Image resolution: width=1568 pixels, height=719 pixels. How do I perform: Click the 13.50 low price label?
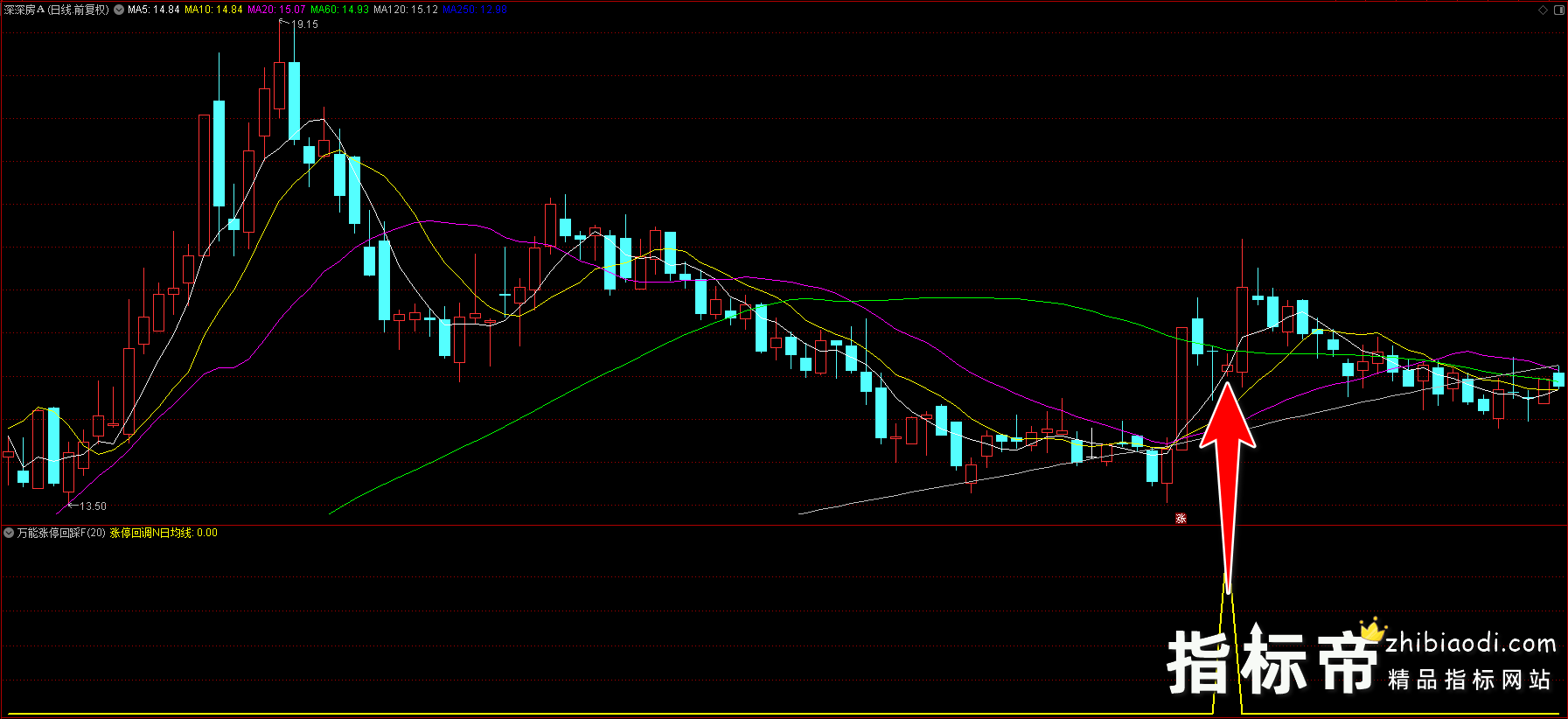pos(93,506)
